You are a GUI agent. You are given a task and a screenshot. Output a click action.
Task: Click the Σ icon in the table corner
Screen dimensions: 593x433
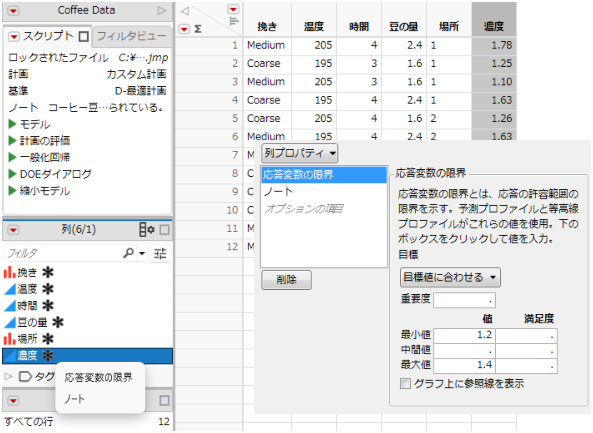point(198,29)
